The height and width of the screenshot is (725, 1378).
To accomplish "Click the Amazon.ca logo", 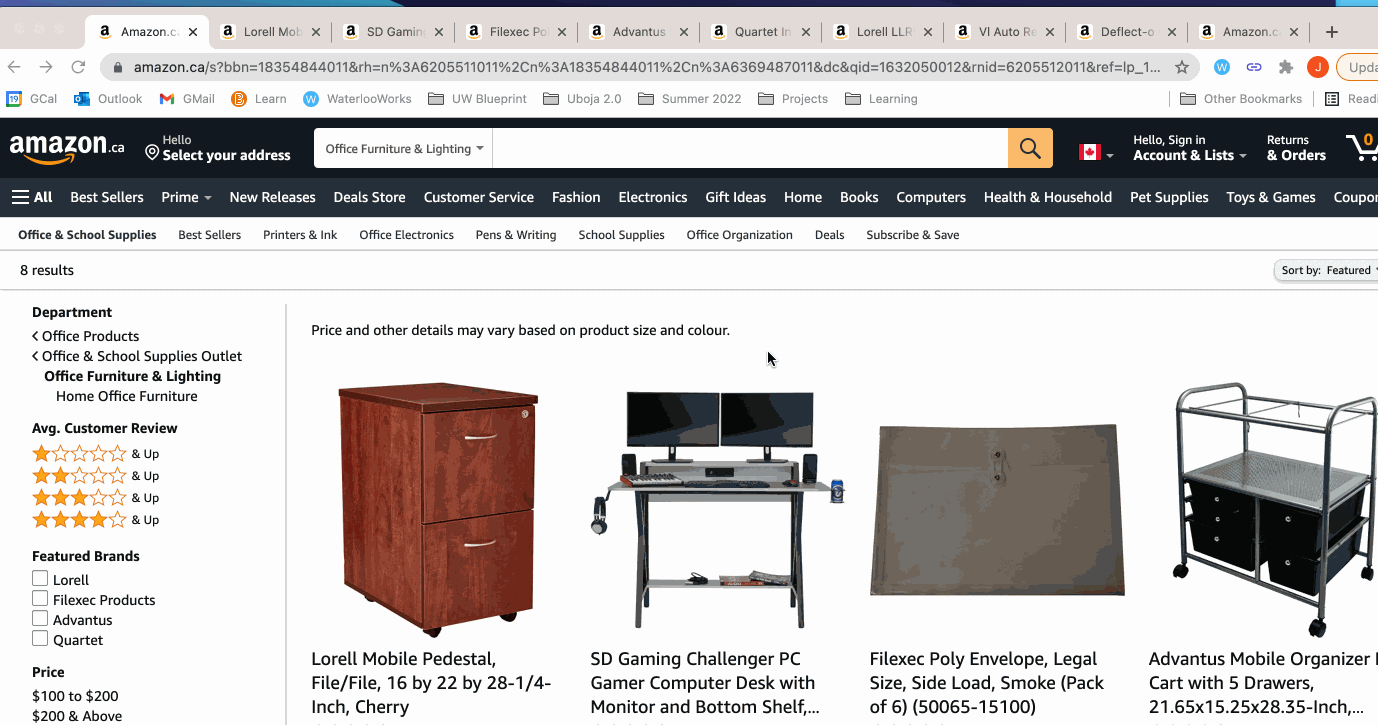I will click(x=67, y=148).
